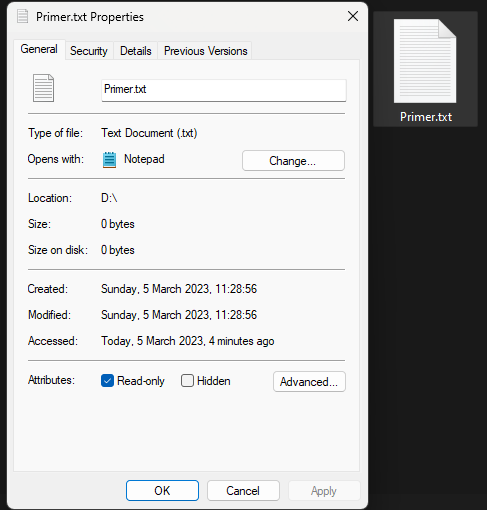The height and width of the screenshot is (510, 487).
Task: Click the Created date value text
Action: click(179, 289)
